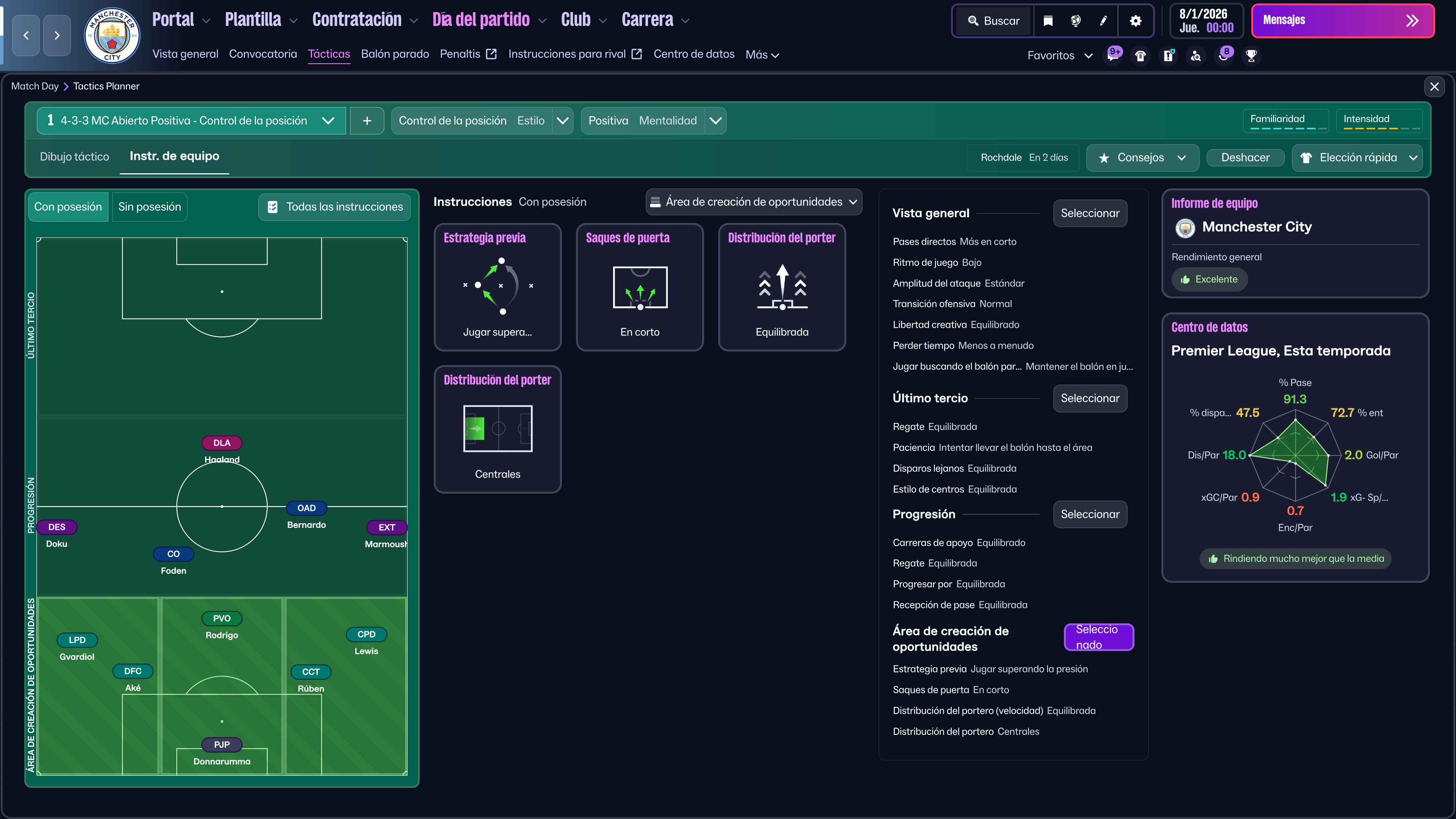Click the pencil edit icon
This screenshot has height=819, width=1456.
[1103, 21]
